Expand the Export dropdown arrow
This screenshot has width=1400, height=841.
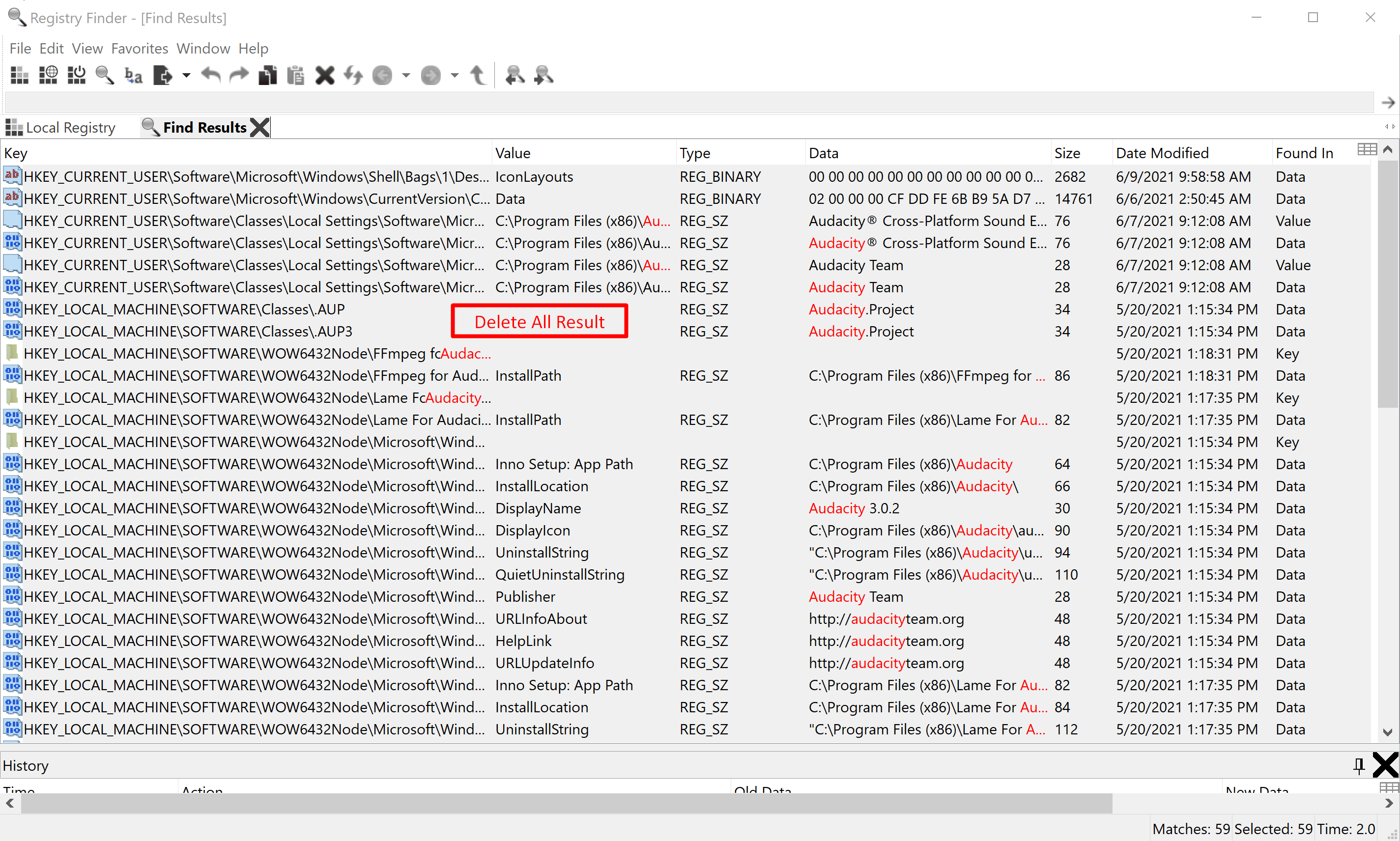click(186, 75)
